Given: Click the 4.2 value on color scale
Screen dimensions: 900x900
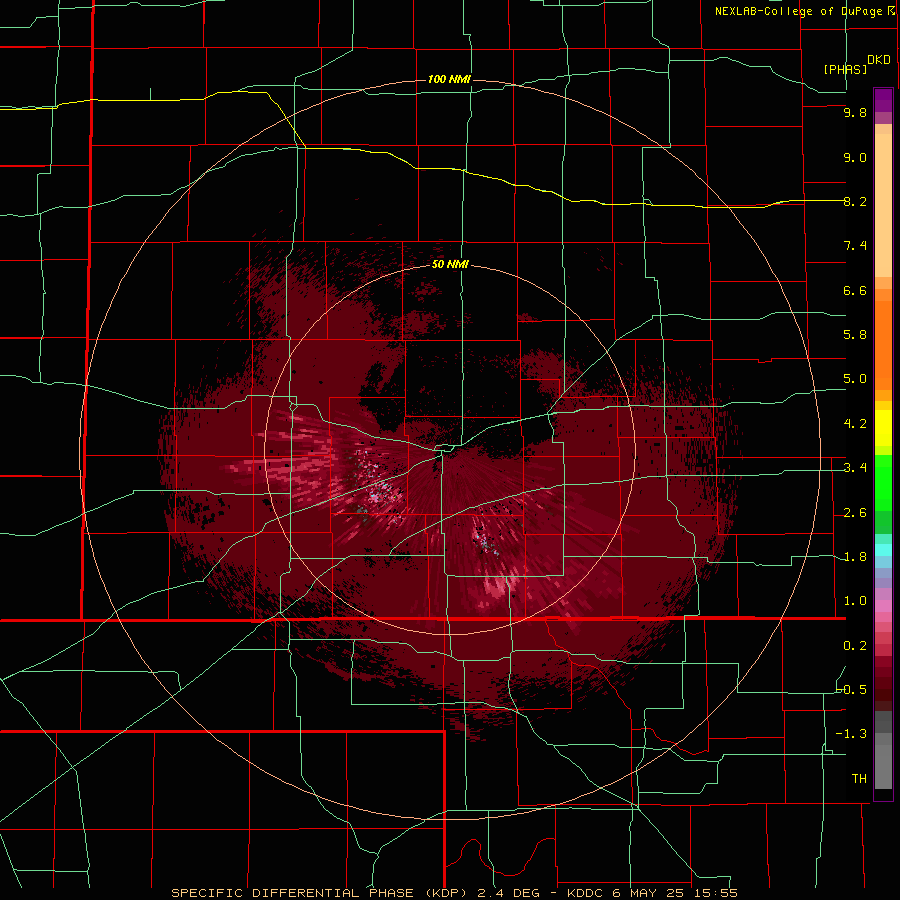Looking at the screenshot, I should click(x=855, y=424).
